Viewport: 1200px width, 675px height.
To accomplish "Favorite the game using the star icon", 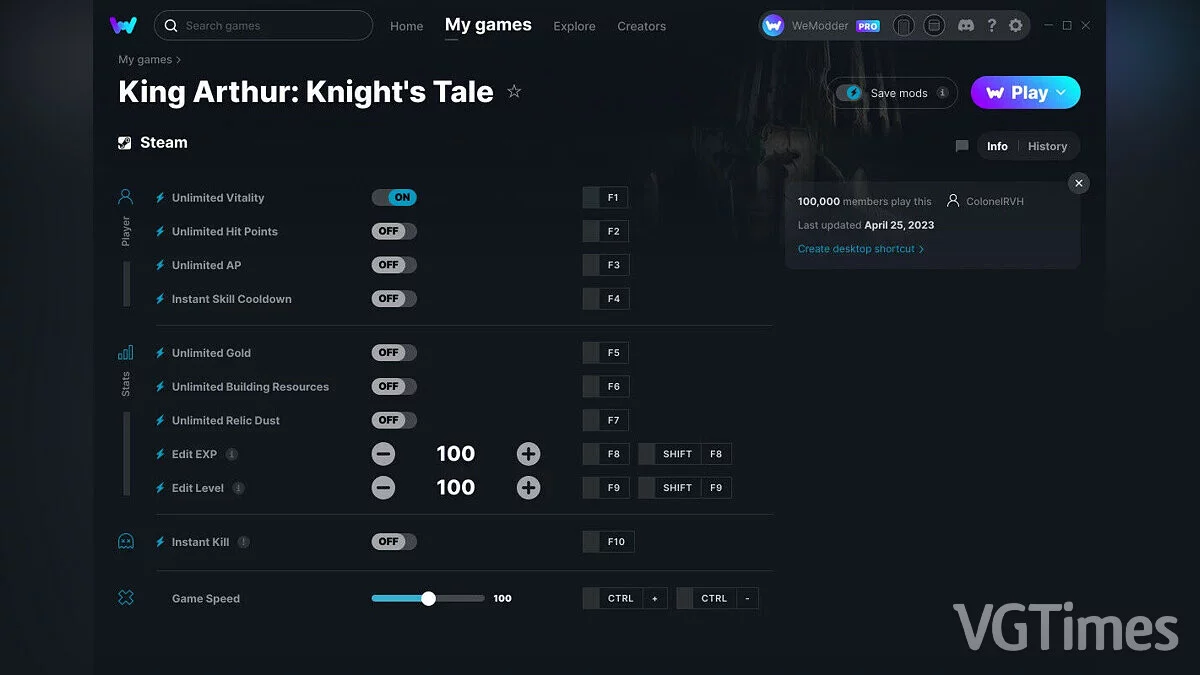I will coord(514,91).
